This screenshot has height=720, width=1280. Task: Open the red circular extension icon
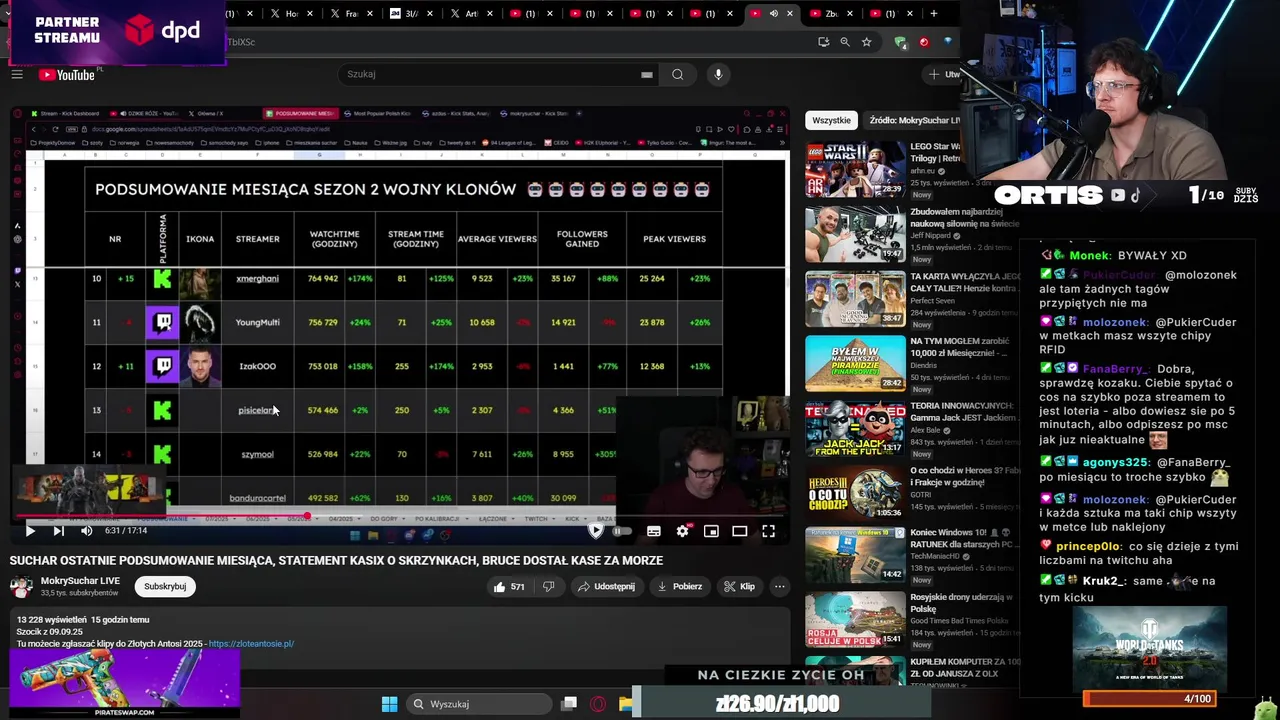pyautogui.click(x=924, y=42)
